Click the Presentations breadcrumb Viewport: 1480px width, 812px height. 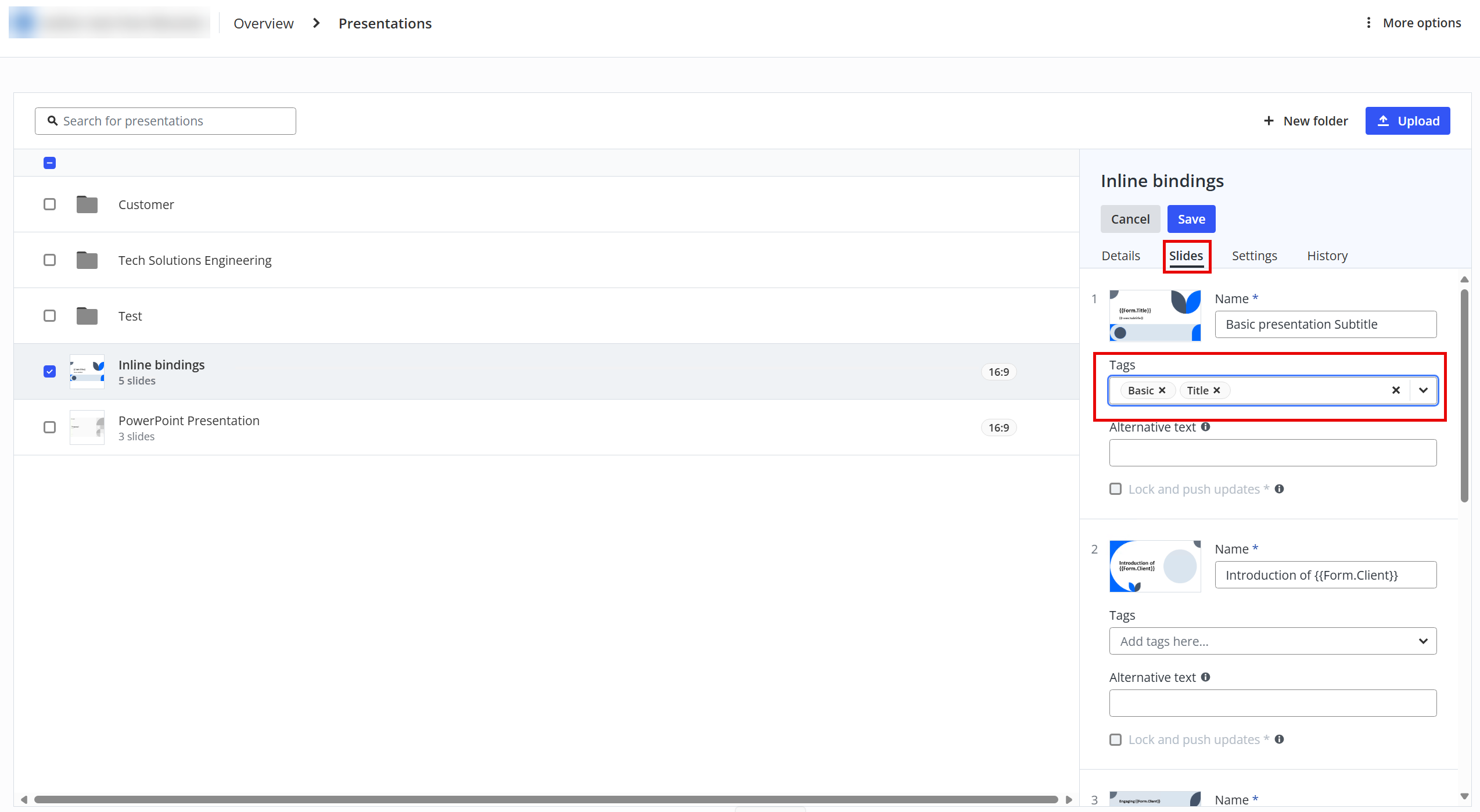click(385, 23)
